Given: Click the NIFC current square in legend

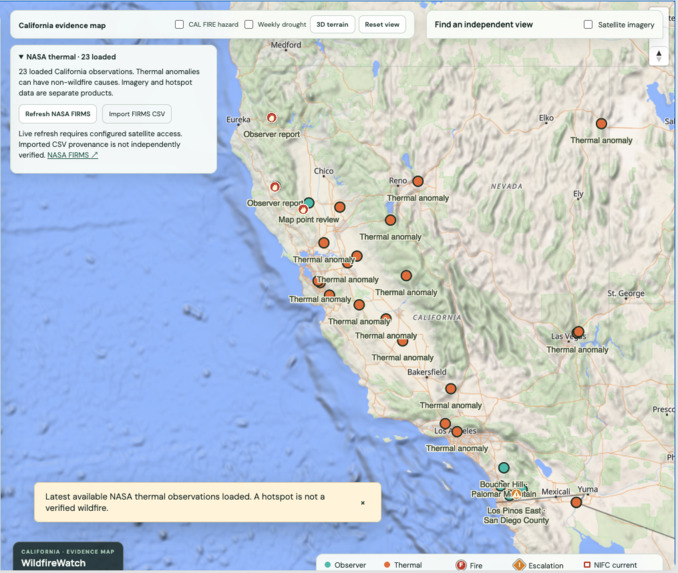Looking at the screenshot, I should [x=587, y=564].
